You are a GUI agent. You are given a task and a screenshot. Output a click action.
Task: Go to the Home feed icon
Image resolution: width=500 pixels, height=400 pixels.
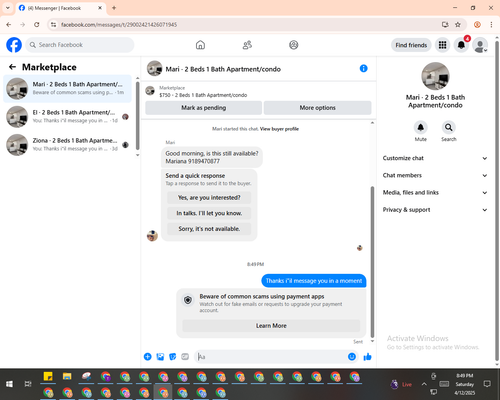pos(200,45)
